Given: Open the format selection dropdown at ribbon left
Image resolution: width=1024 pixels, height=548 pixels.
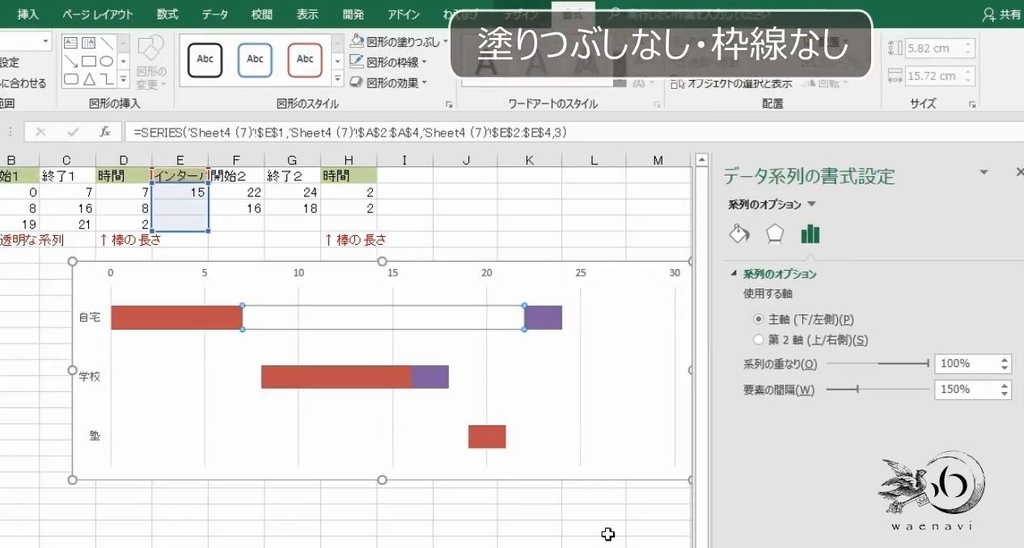Looking at the screenshot, I should (46, 41).
